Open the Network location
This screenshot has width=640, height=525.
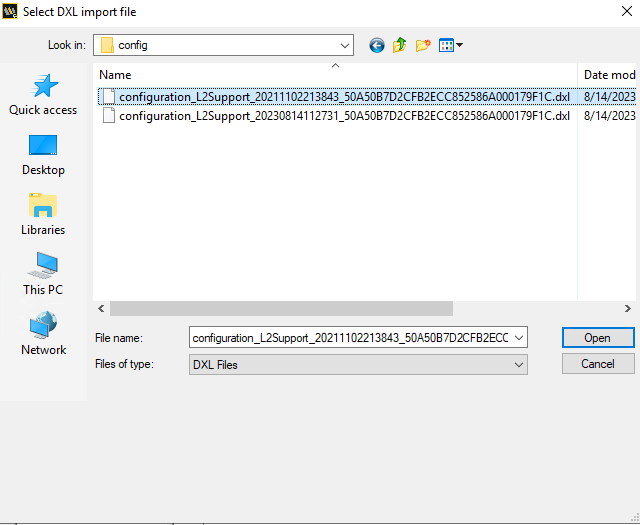pyautogui.click(x=43, y=334)
